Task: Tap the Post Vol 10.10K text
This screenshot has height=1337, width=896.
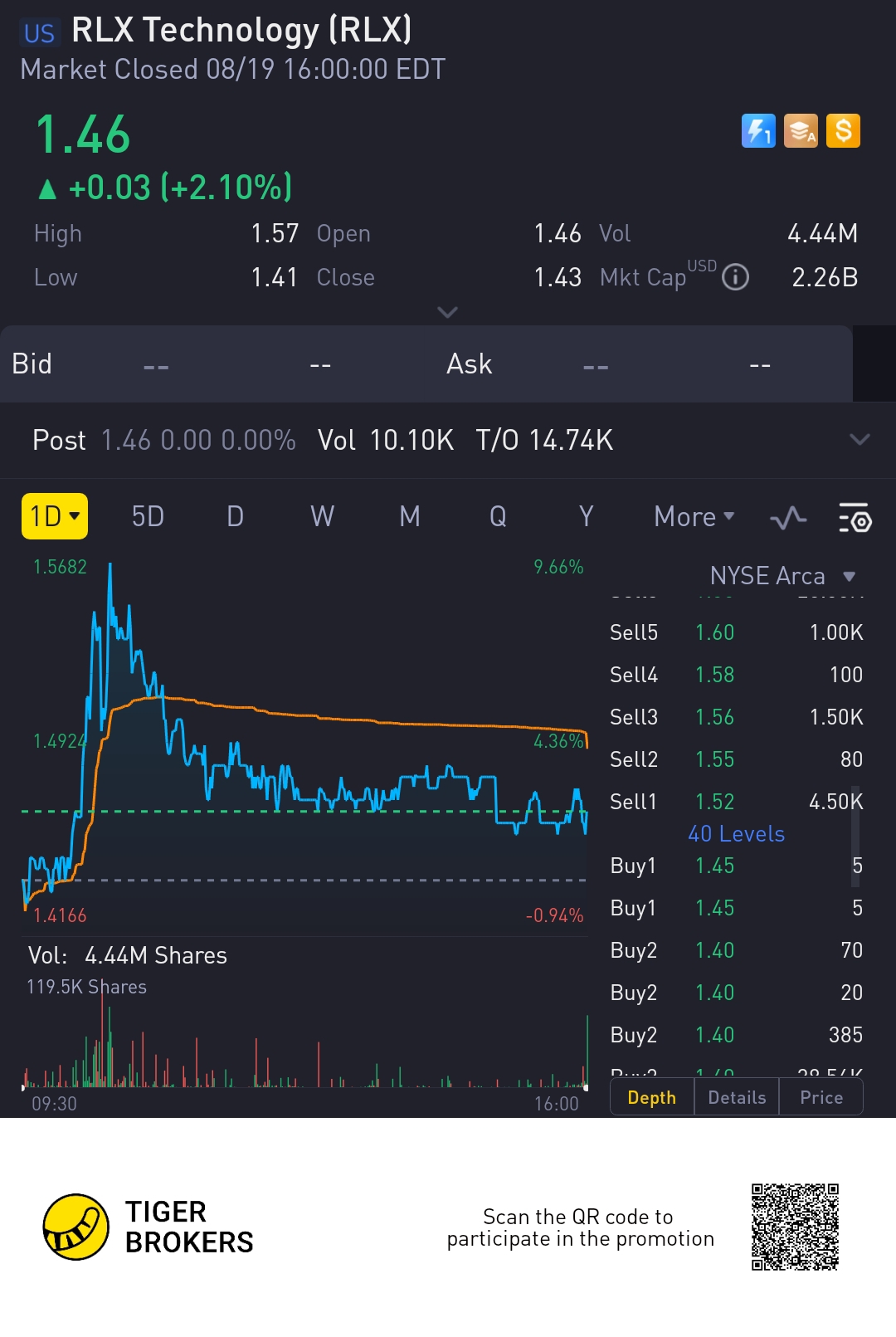Action: (386, 440)
